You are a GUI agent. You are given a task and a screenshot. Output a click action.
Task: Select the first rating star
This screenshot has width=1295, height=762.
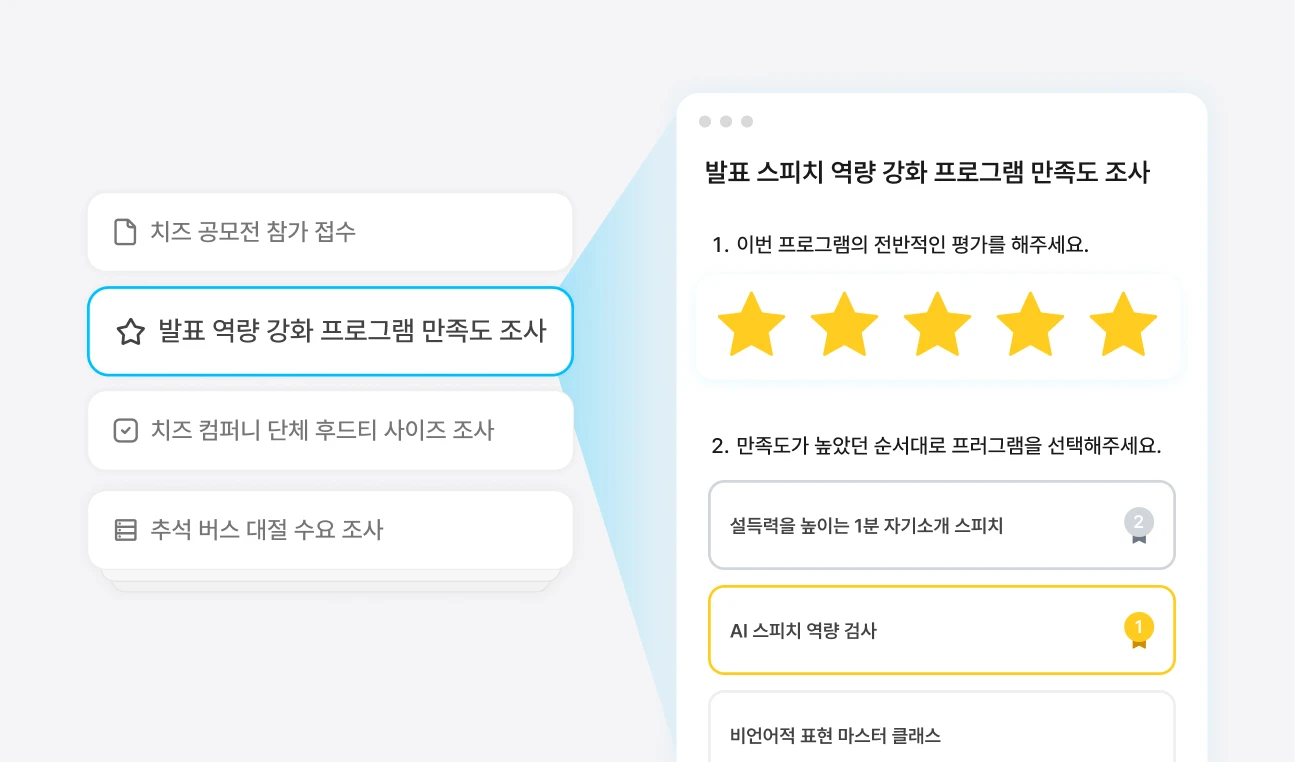(x=752, y=324)
